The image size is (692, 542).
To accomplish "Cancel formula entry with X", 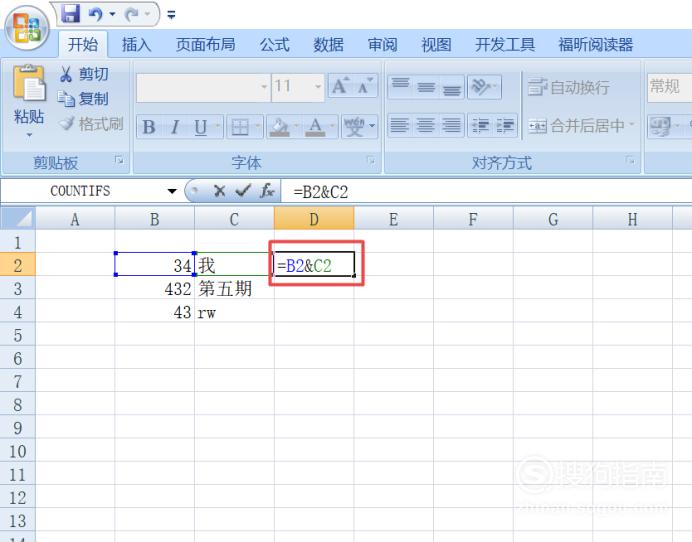I will [219, 191].
